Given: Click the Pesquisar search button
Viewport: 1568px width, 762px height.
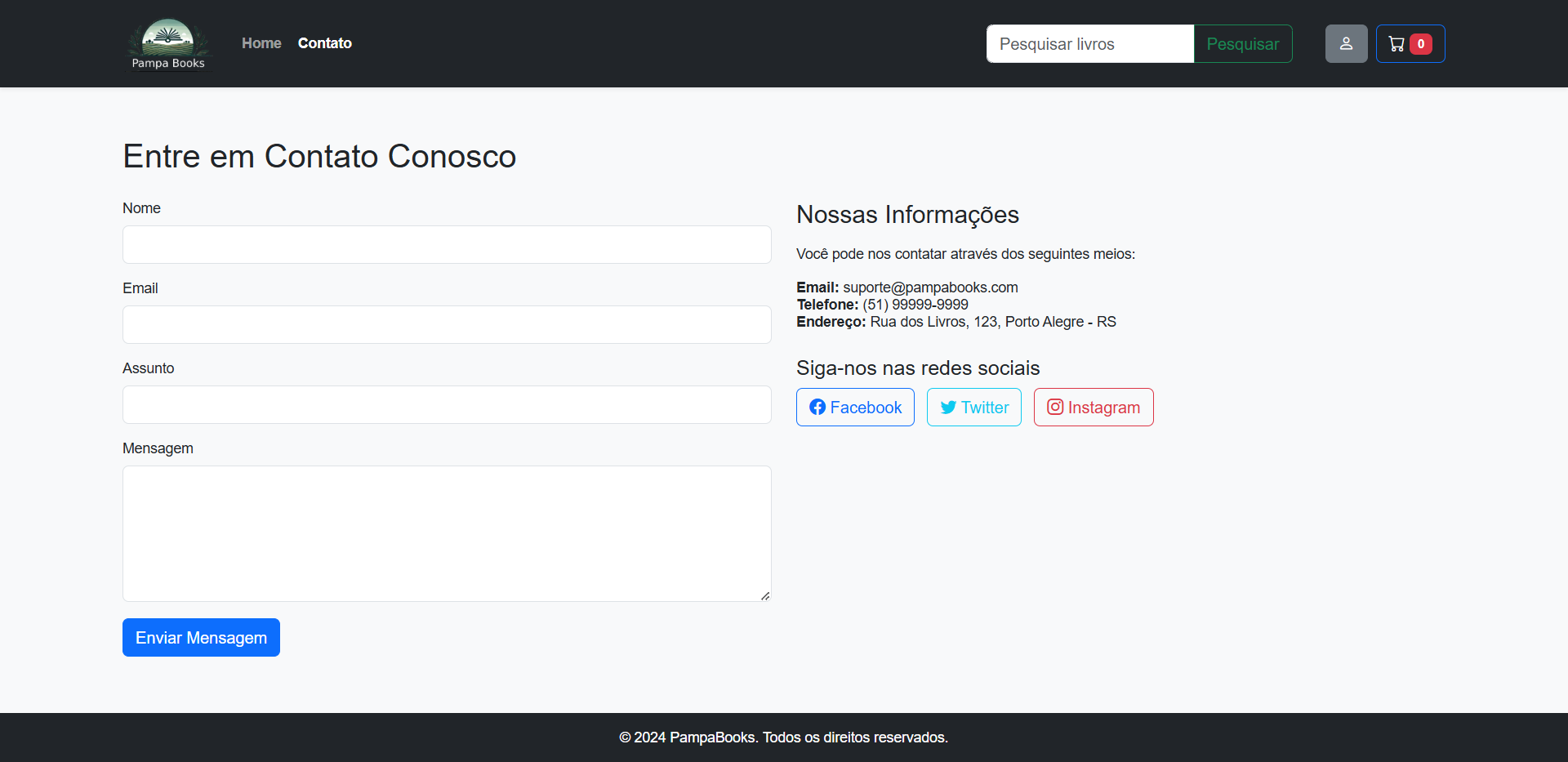Looking at the screenshot, I should 1242,43.
